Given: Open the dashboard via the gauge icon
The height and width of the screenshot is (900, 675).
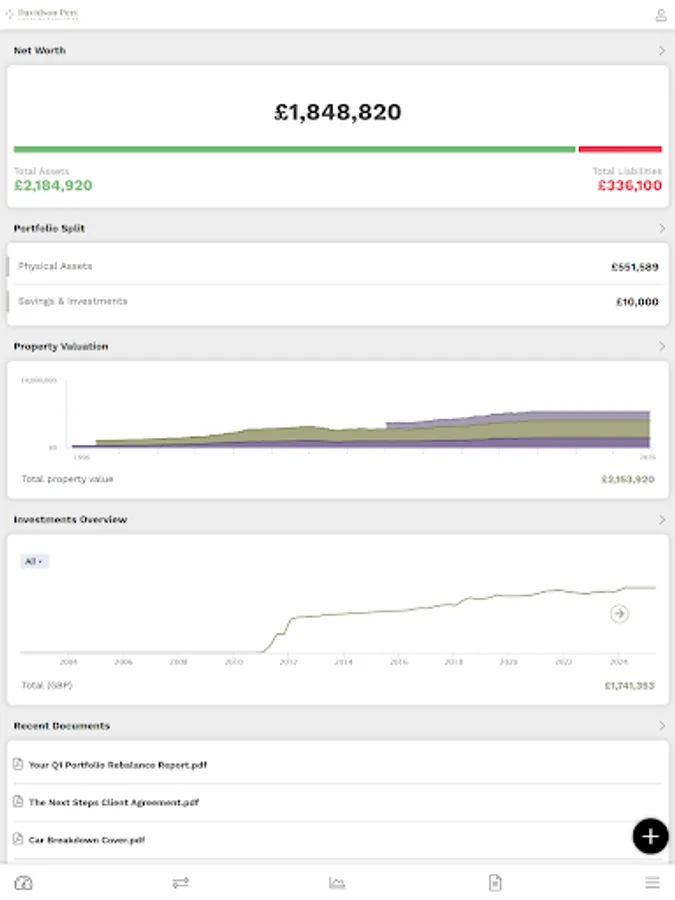Looking at the screenshot, I should (24, 882).
